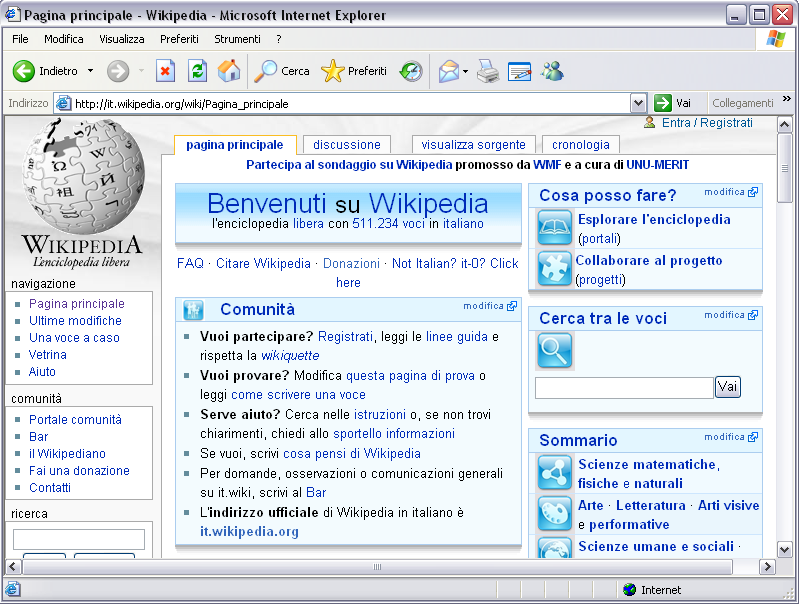Screen dimensions: 799x604
Task: Open the Indietro back history dropdown arrow
Action: point(90,72)
